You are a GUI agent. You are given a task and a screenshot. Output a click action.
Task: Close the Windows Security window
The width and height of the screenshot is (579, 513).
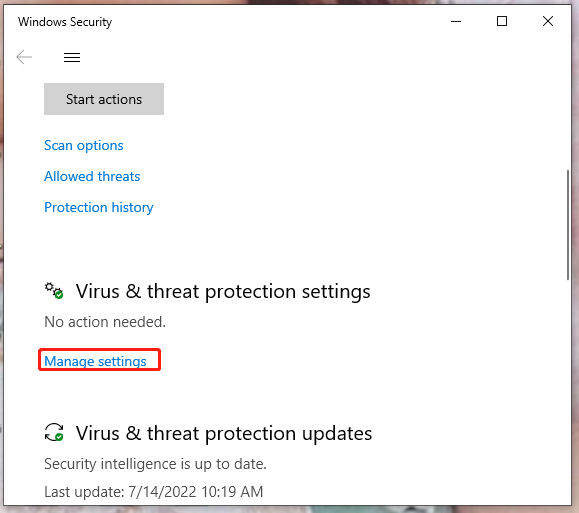(548, 21)
